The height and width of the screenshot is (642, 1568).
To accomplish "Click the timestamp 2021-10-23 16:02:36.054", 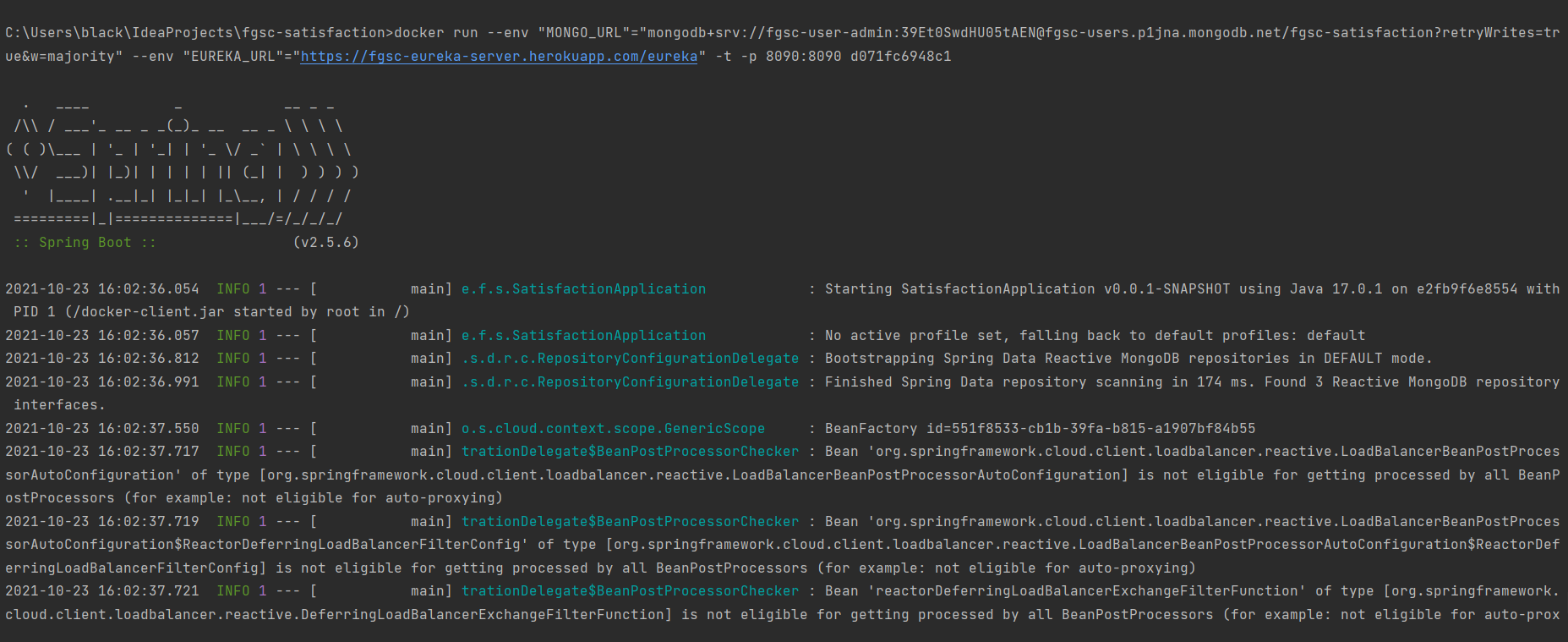I will tap(102, 289).
